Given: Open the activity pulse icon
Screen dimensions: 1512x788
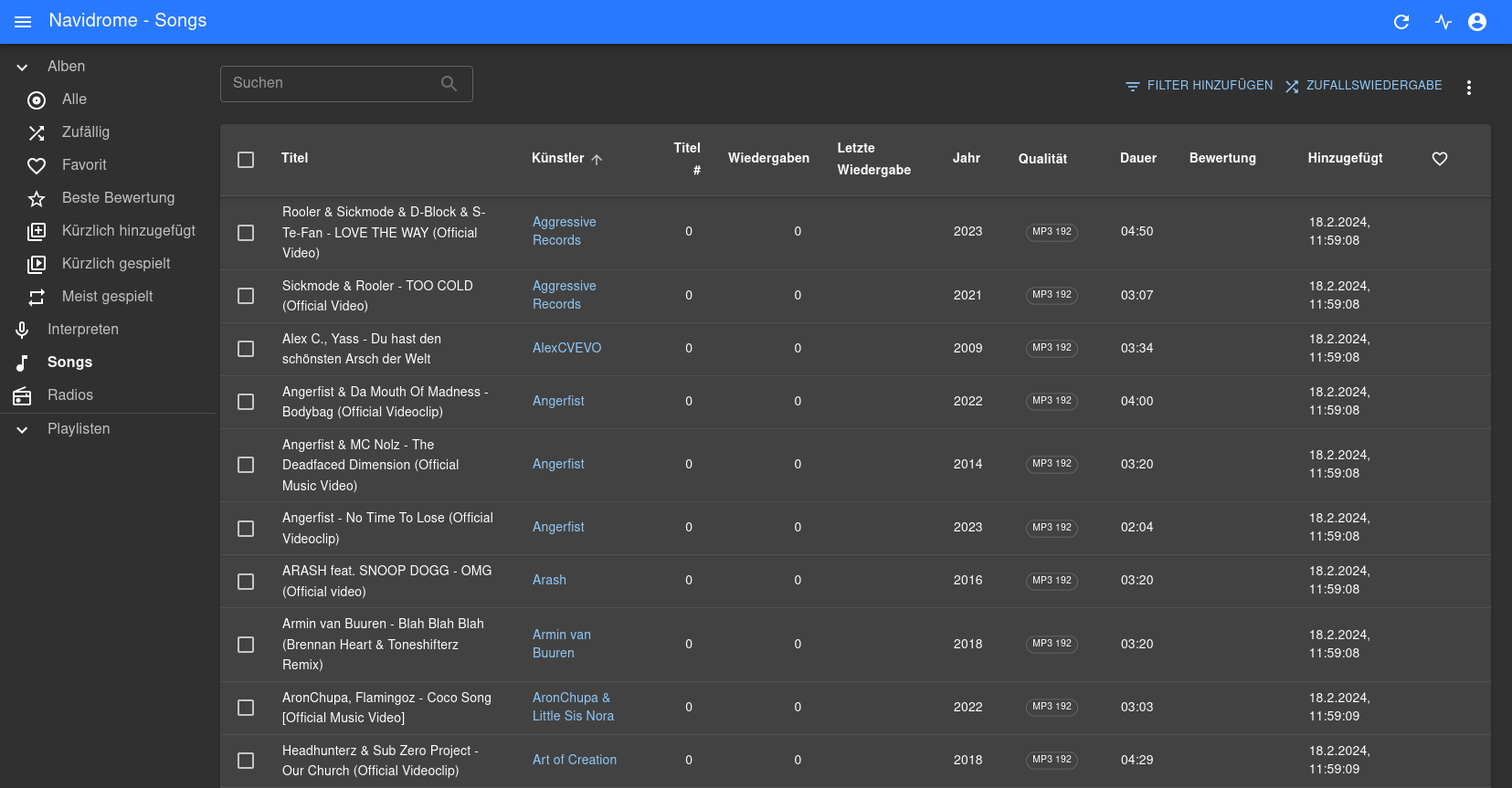Looking at the screenshot, I should [1443, 22].
